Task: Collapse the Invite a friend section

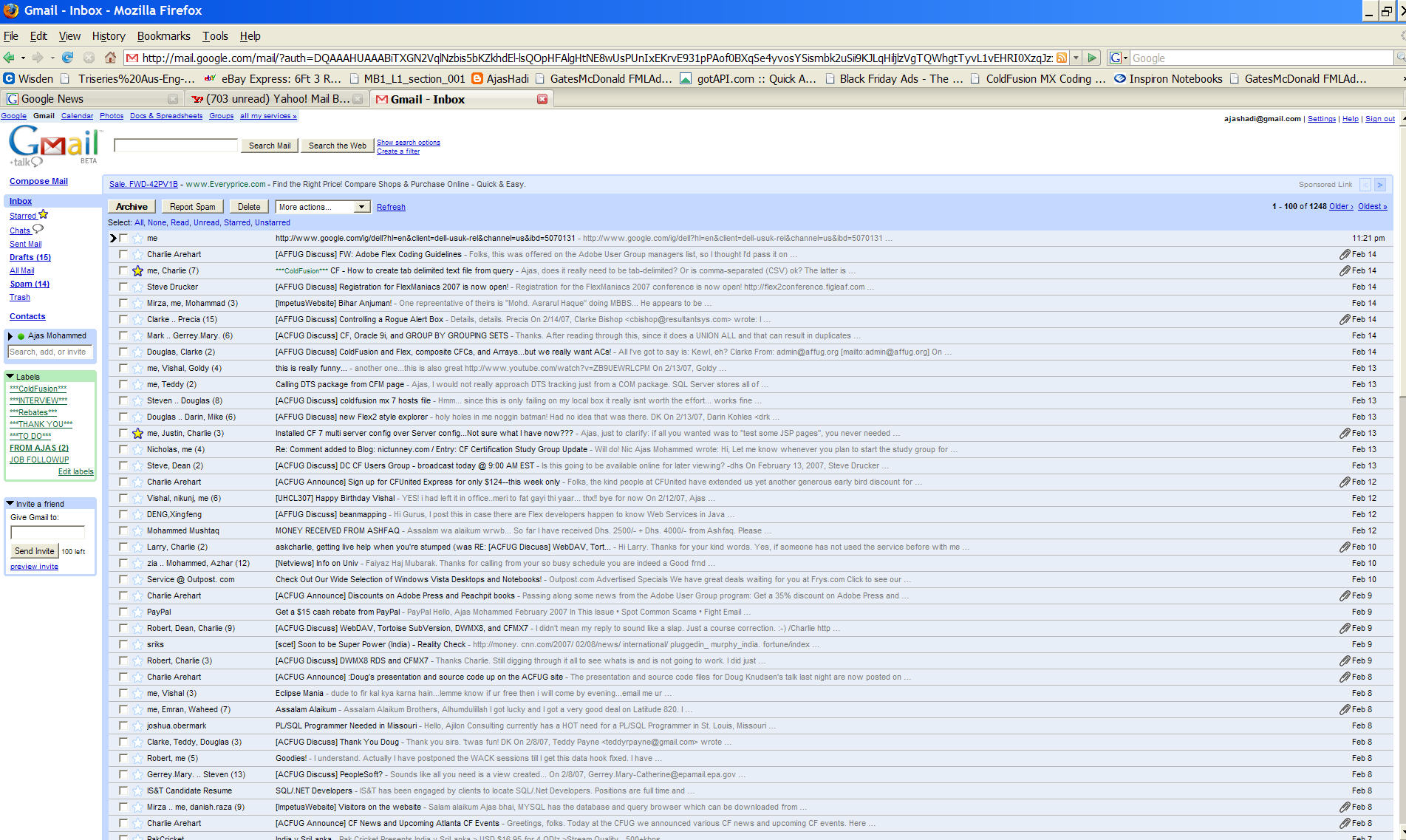Action: 10,503
